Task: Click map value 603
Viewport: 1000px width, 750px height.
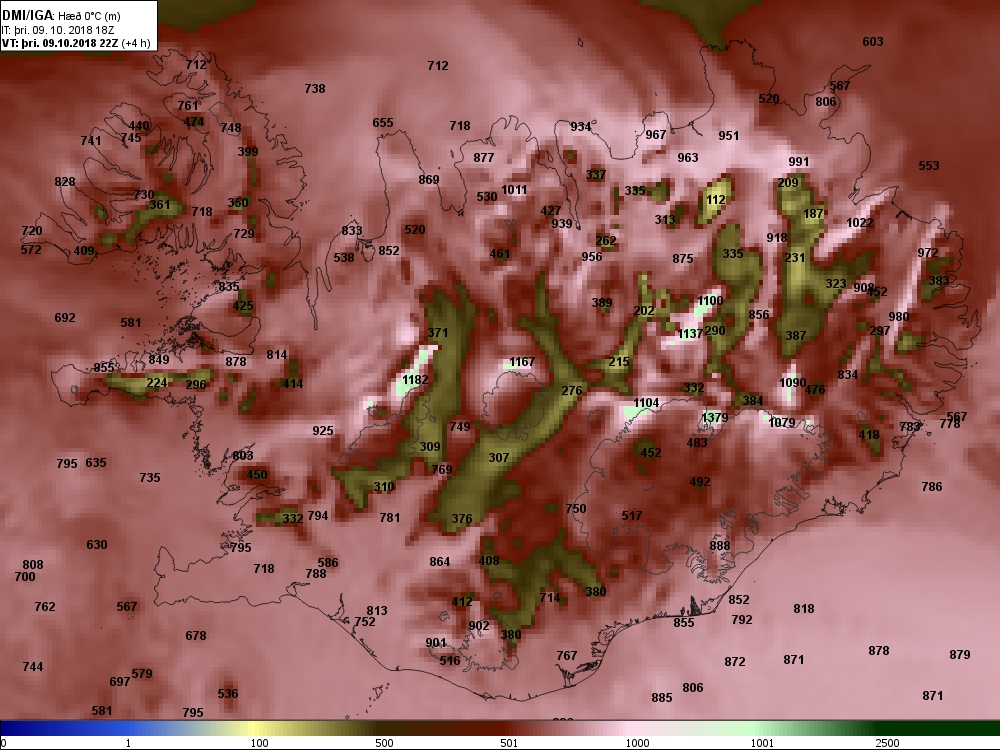Action: click(872, 41)
